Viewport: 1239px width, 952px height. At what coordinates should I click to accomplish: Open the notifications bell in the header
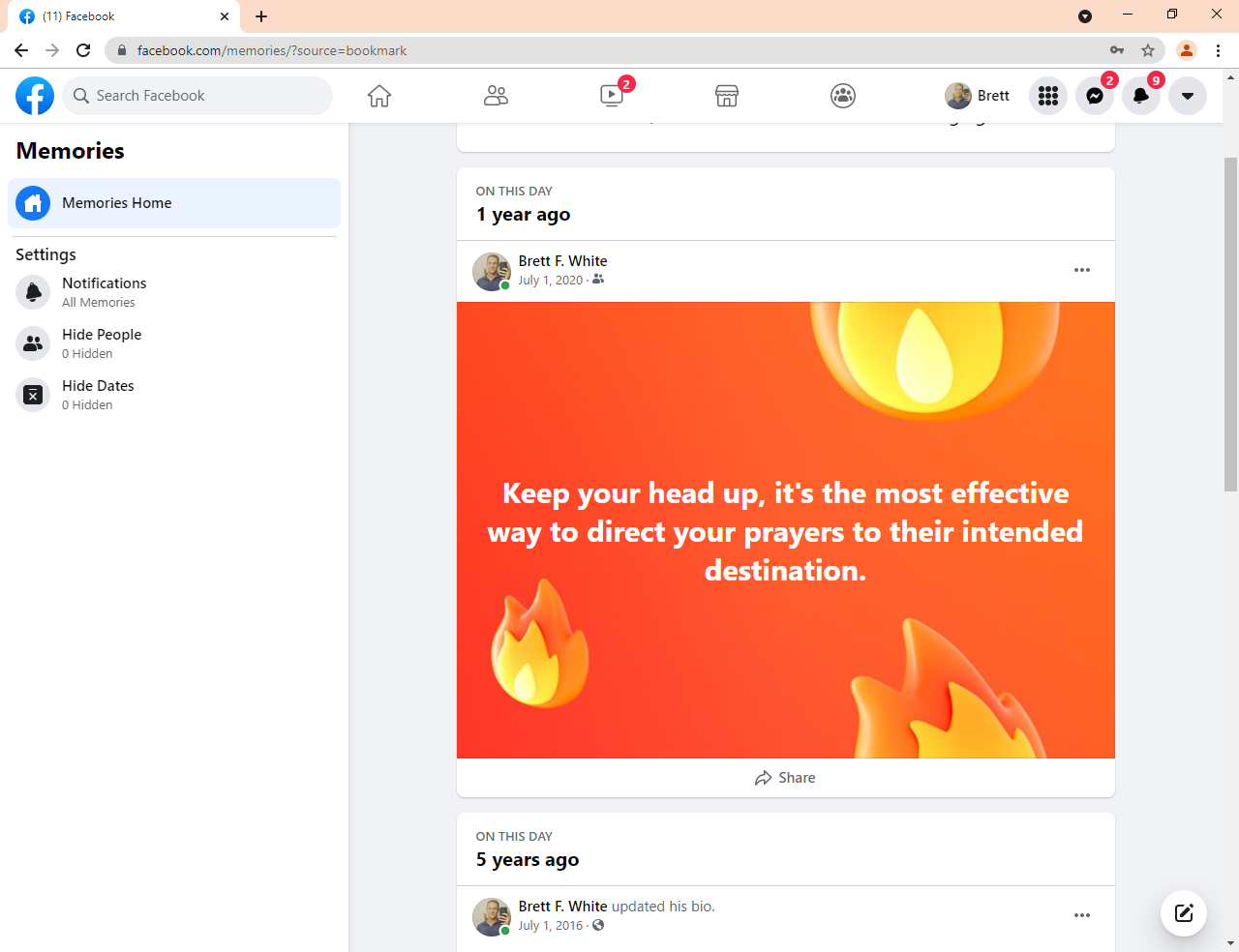(1141, 96)
